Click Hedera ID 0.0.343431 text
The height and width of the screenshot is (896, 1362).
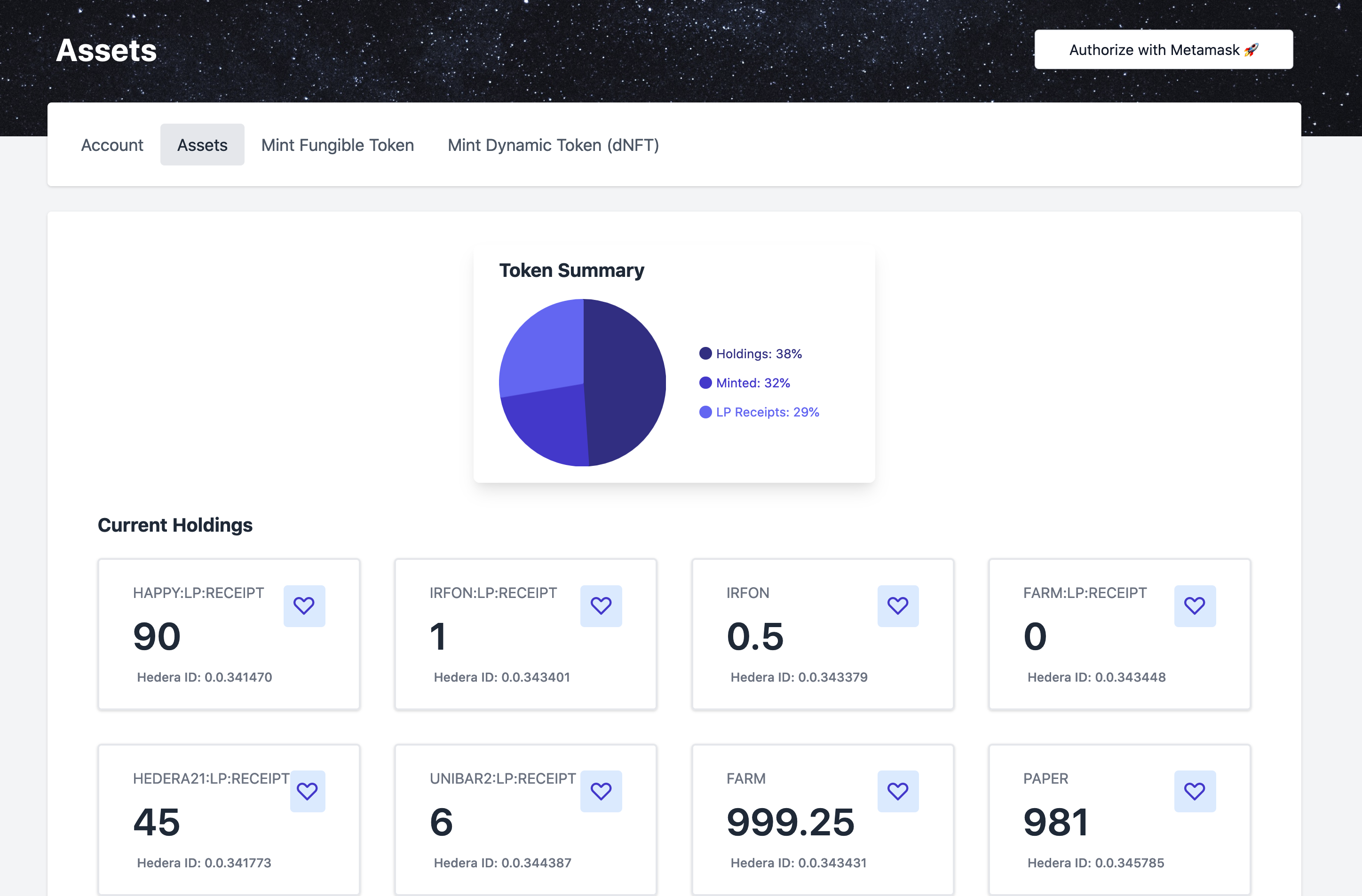pos(798,863)
